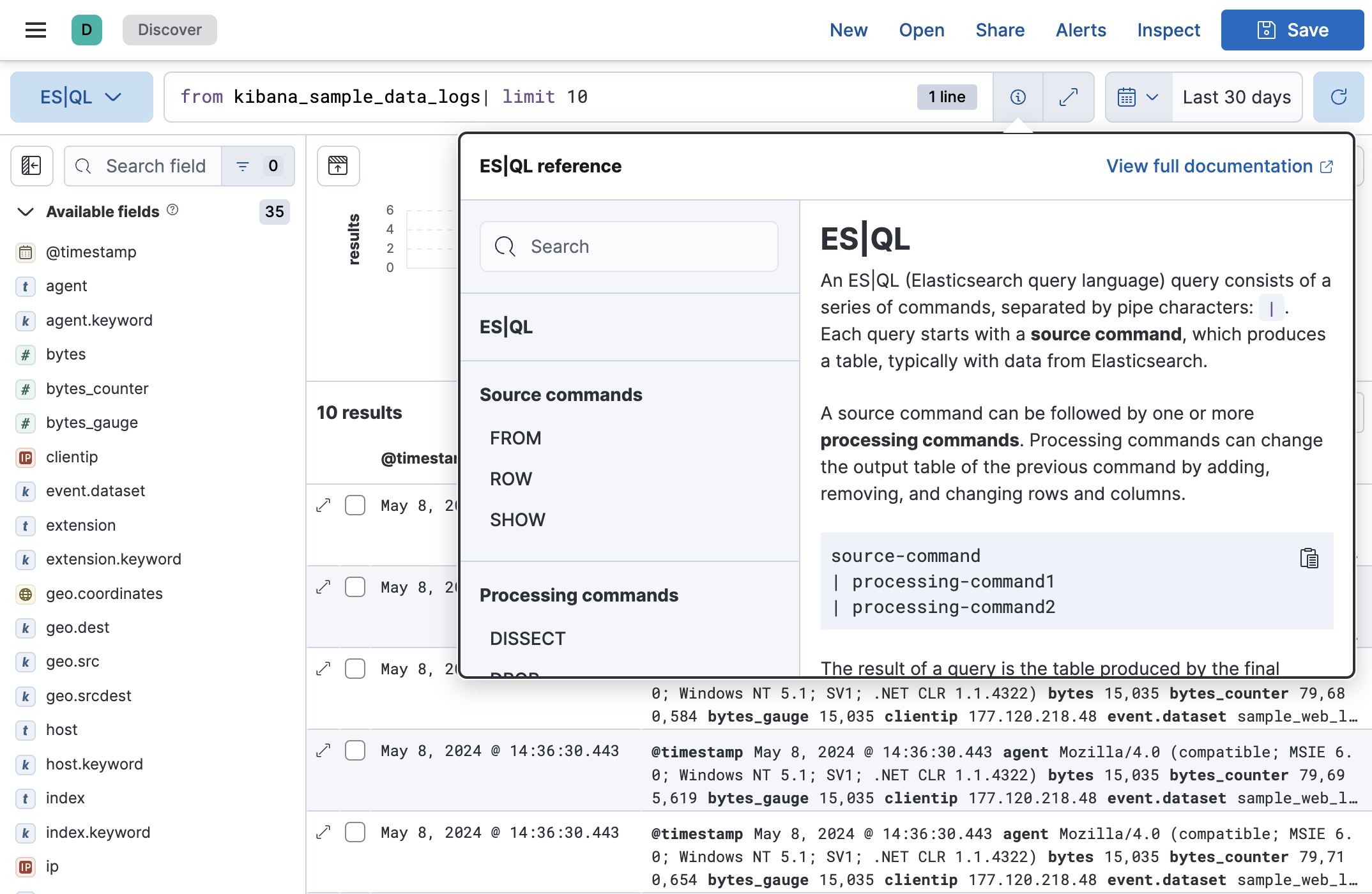Check the row timestamped 14:36:30.443
The height and width of the screenshot is (894, 1372).
355,750
